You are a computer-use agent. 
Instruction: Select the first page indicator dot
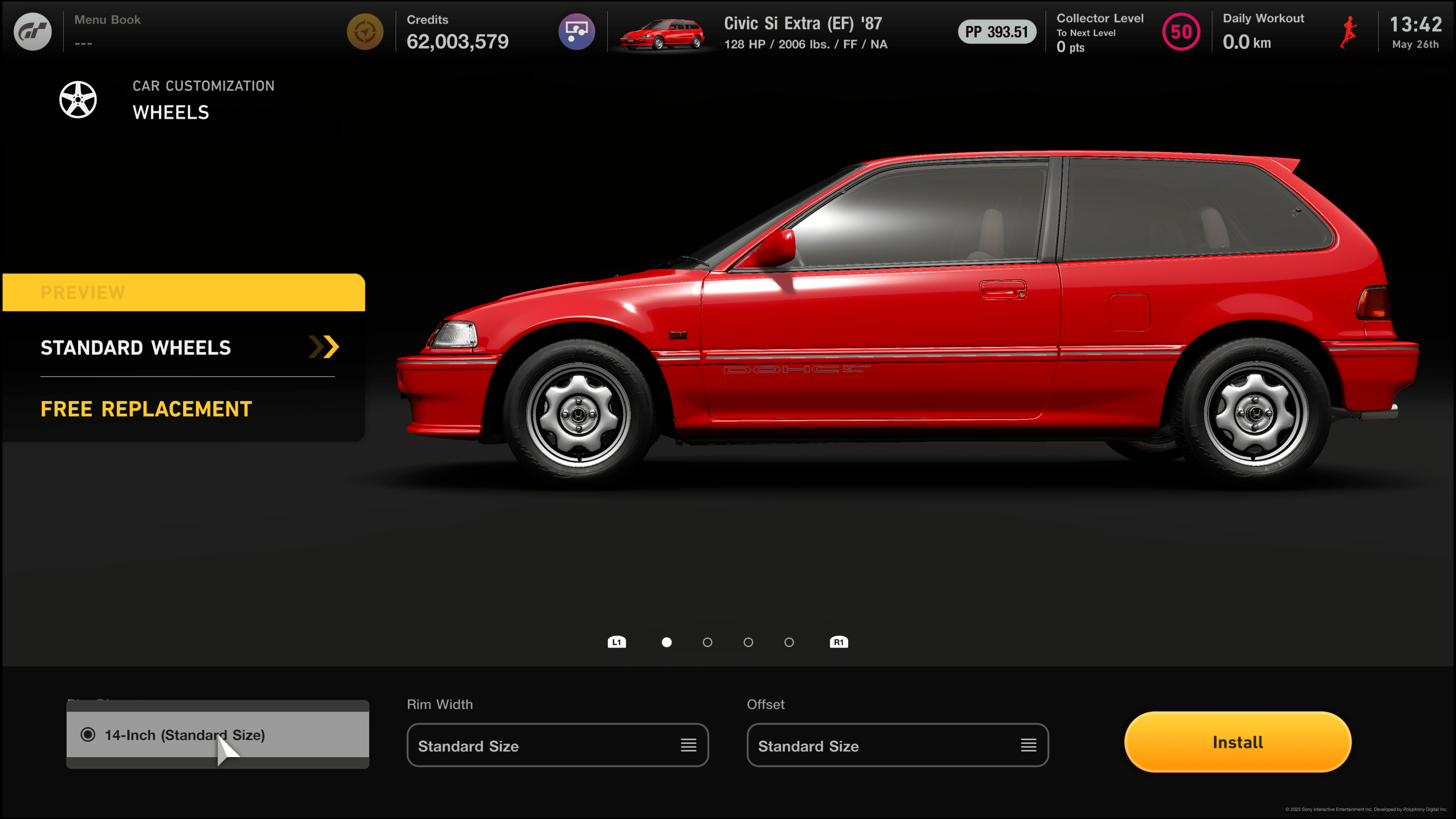click(667, 642)
